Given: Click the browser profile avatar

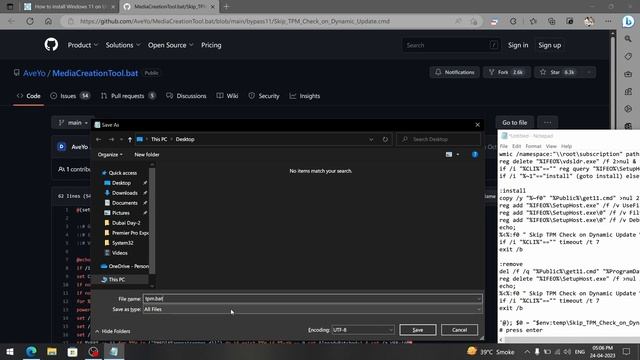Looking at the screenshot, I should [589, 21].
